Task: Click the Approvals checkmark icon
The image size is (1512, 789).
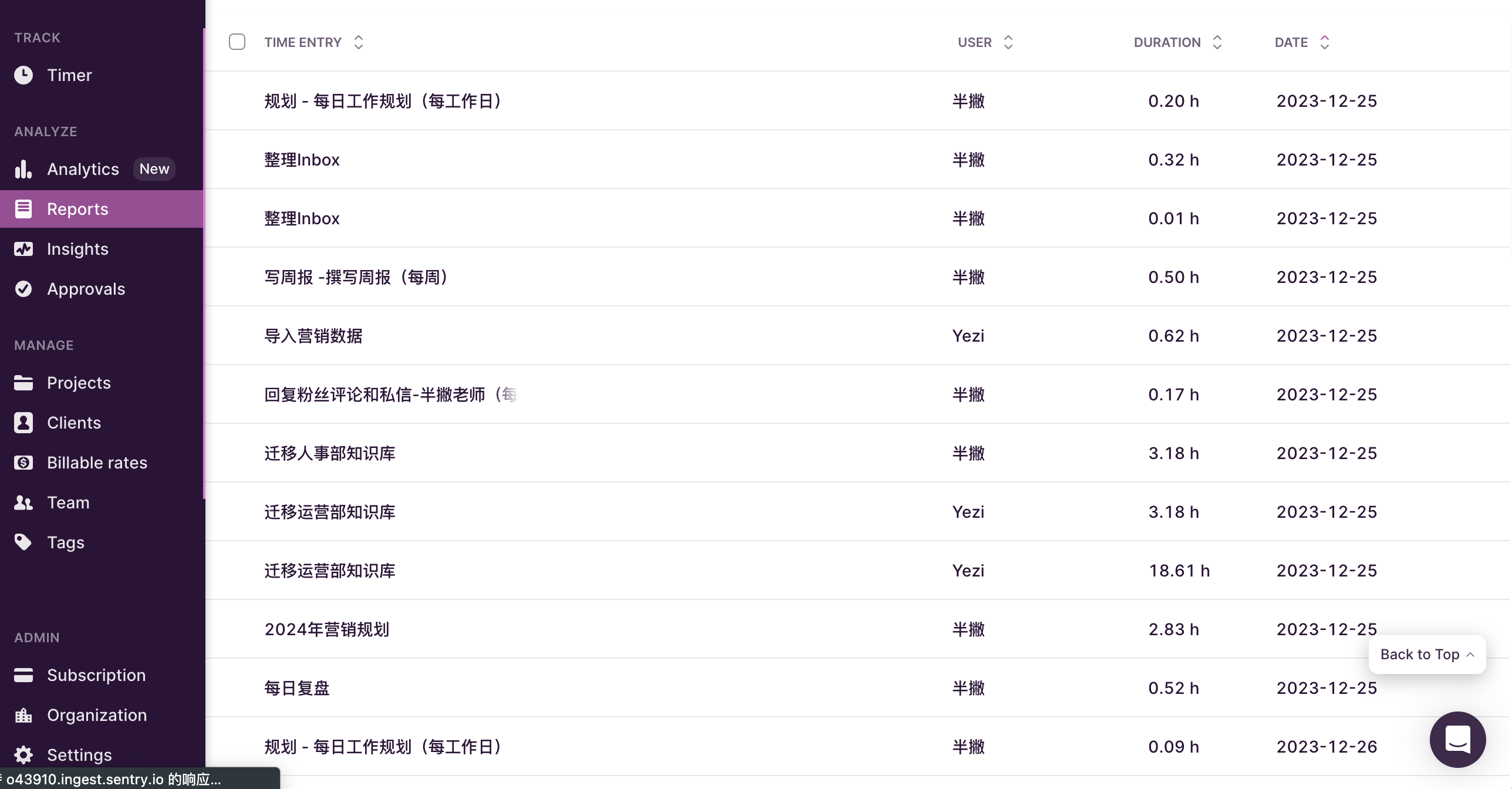Action: click(23, 289)
